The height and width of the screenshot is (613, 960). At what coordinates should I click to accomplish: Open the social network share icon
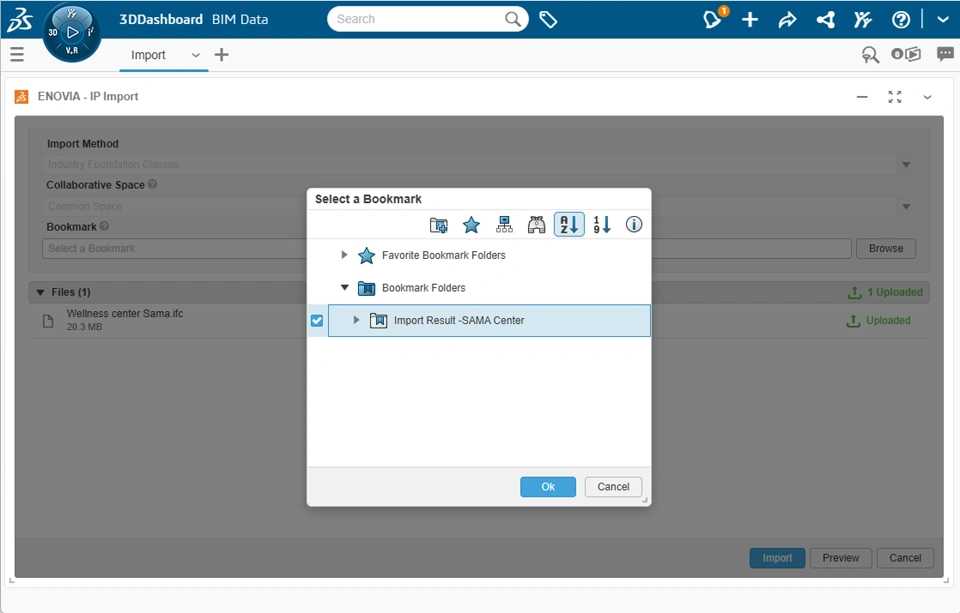click(825, 20)
